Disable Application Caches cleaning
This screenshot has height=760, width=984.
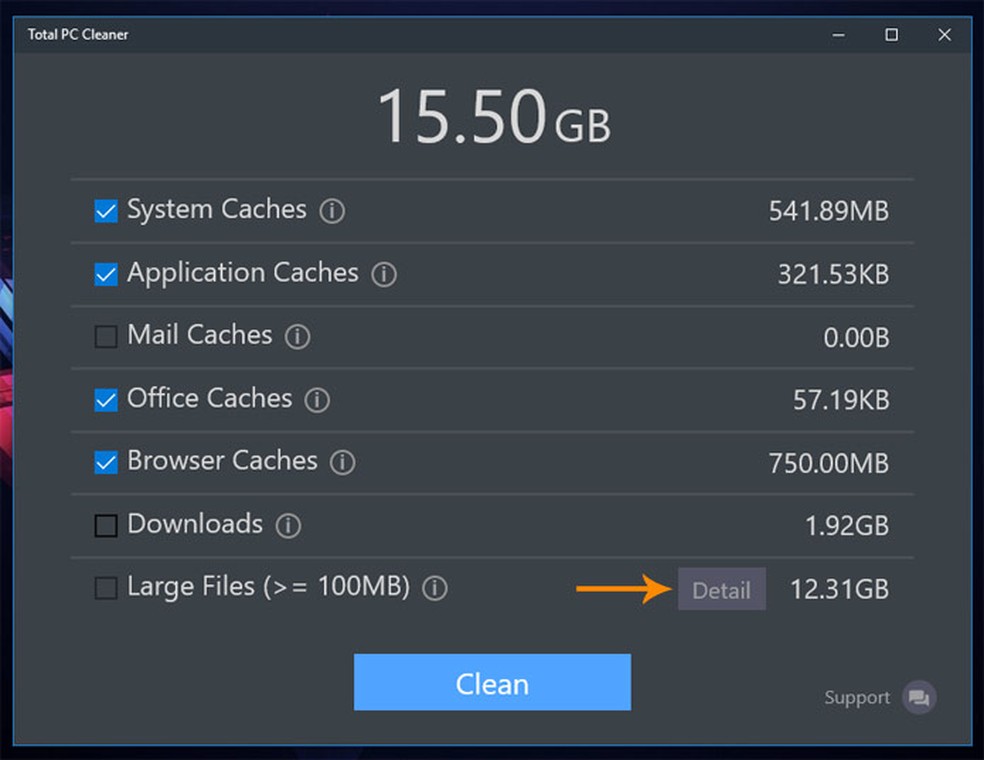coord(105,274)
